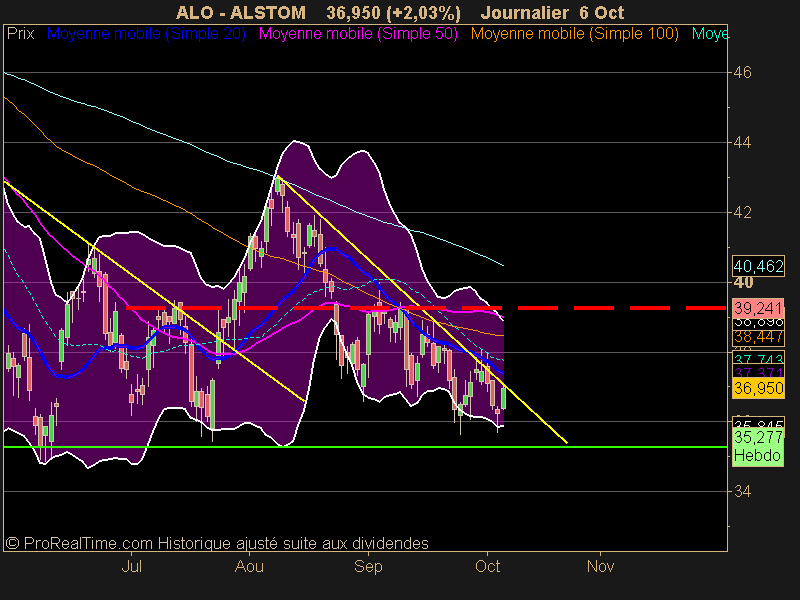
Task: Click the 44 axis label
Action: (742, 142)
